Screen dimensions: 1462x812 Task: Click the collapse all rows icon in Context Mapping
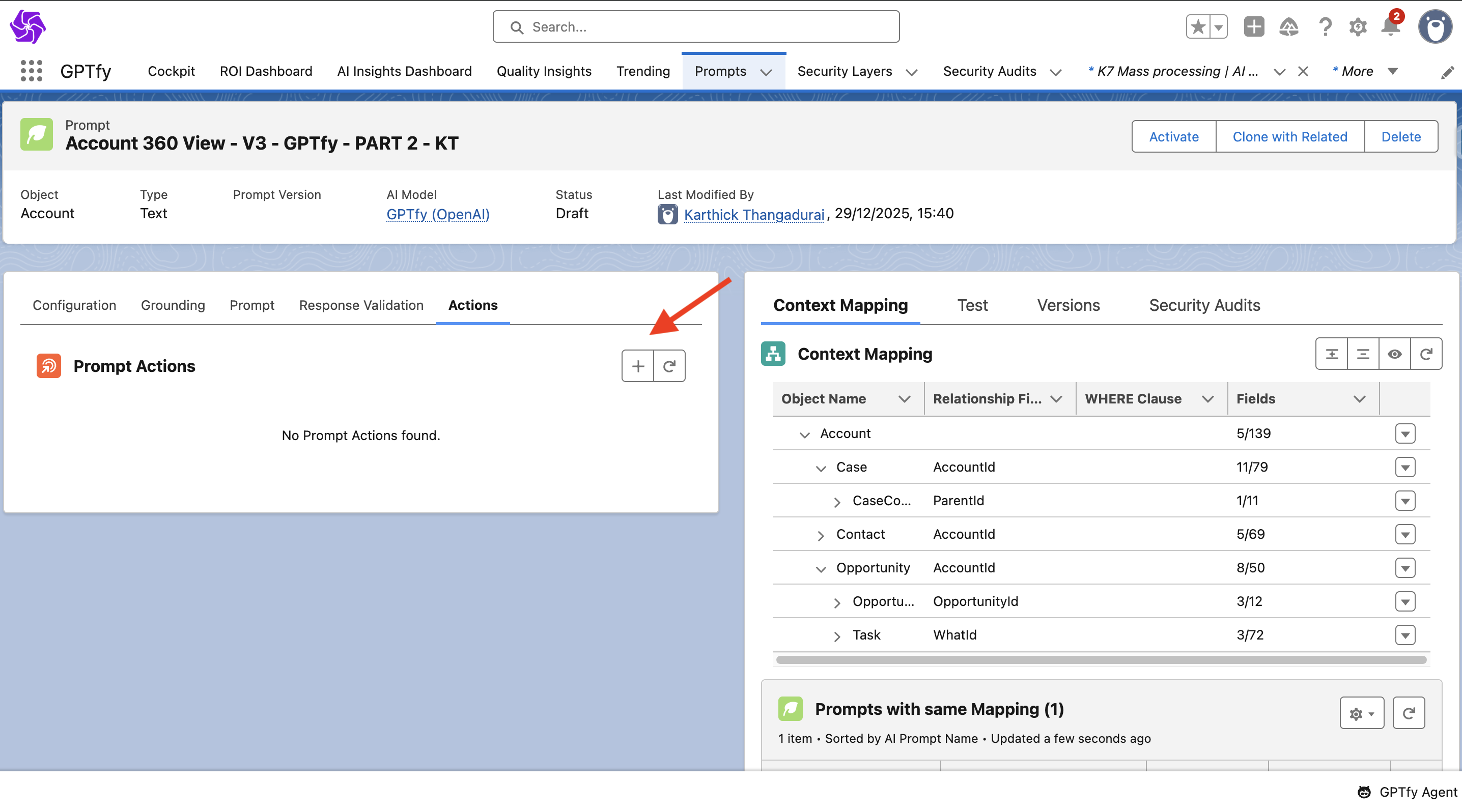click(1363, 354)
